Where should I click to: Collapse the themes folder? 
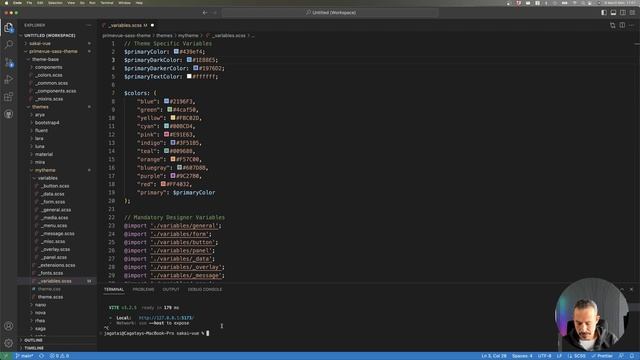coord(40,107)
